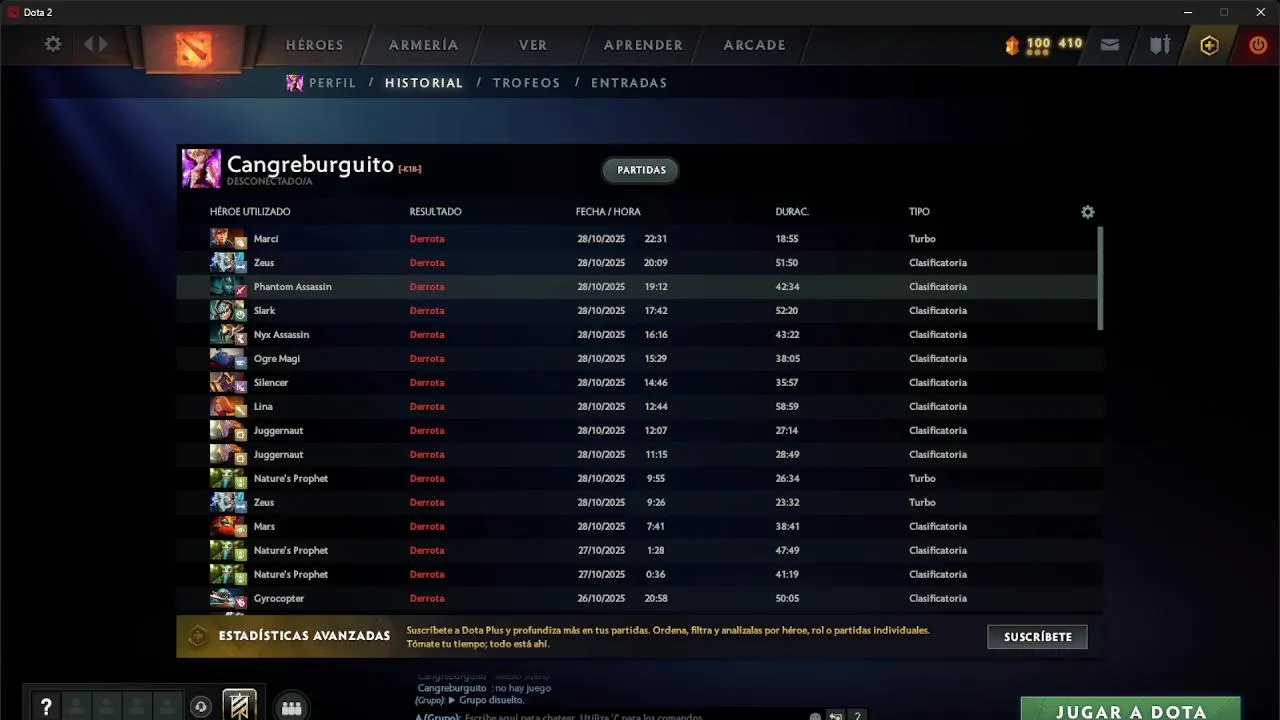The height and width of the screenshot is (720, 1280).
Task: Select the Zeus Turbo match at 9:26
Action: click(x=639, y=503)
